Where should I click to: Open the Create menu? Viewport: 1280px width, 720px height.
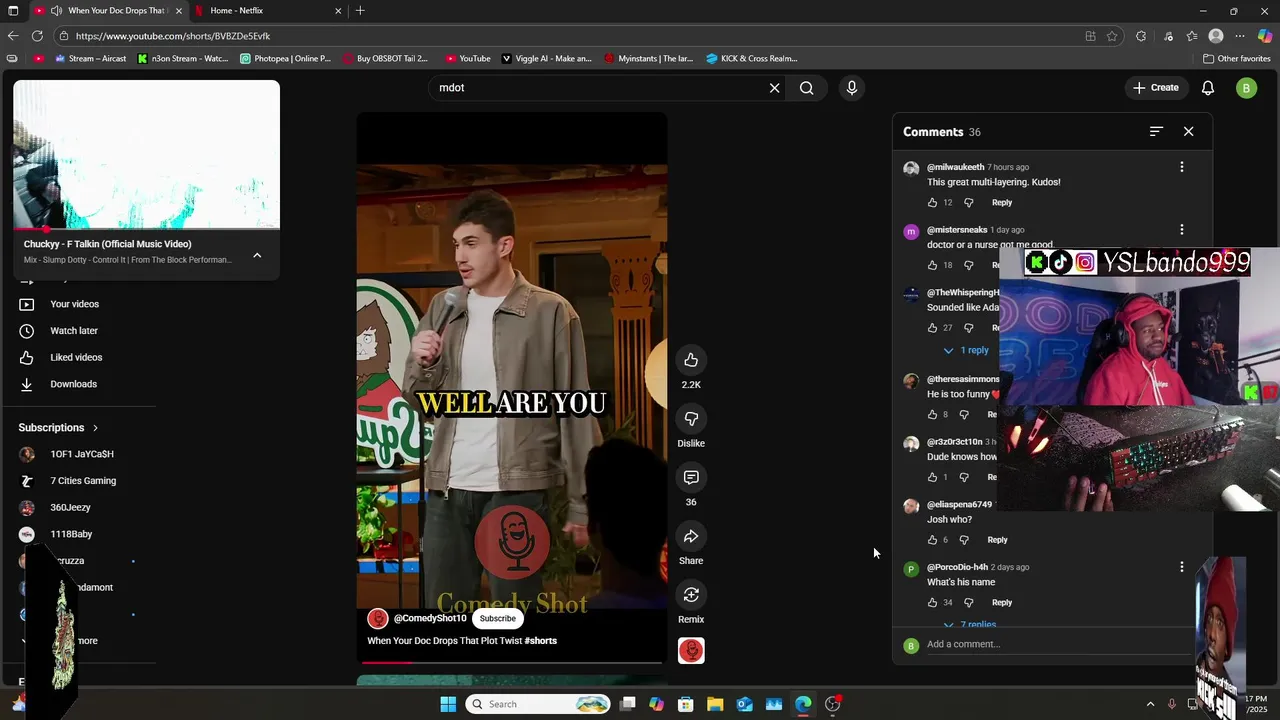(1155, 88)
